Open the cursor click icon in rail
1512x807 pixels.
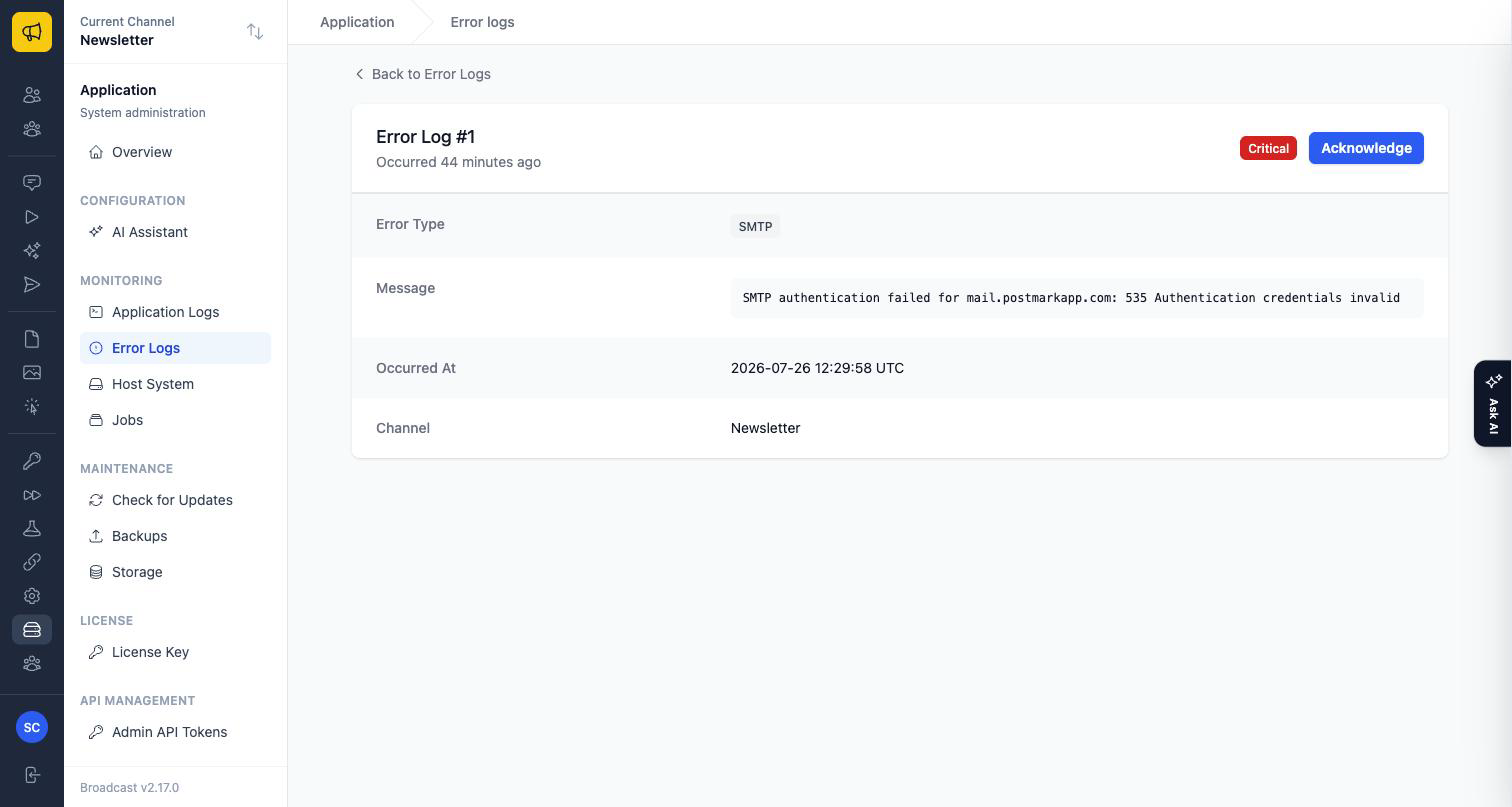point(32,406)
